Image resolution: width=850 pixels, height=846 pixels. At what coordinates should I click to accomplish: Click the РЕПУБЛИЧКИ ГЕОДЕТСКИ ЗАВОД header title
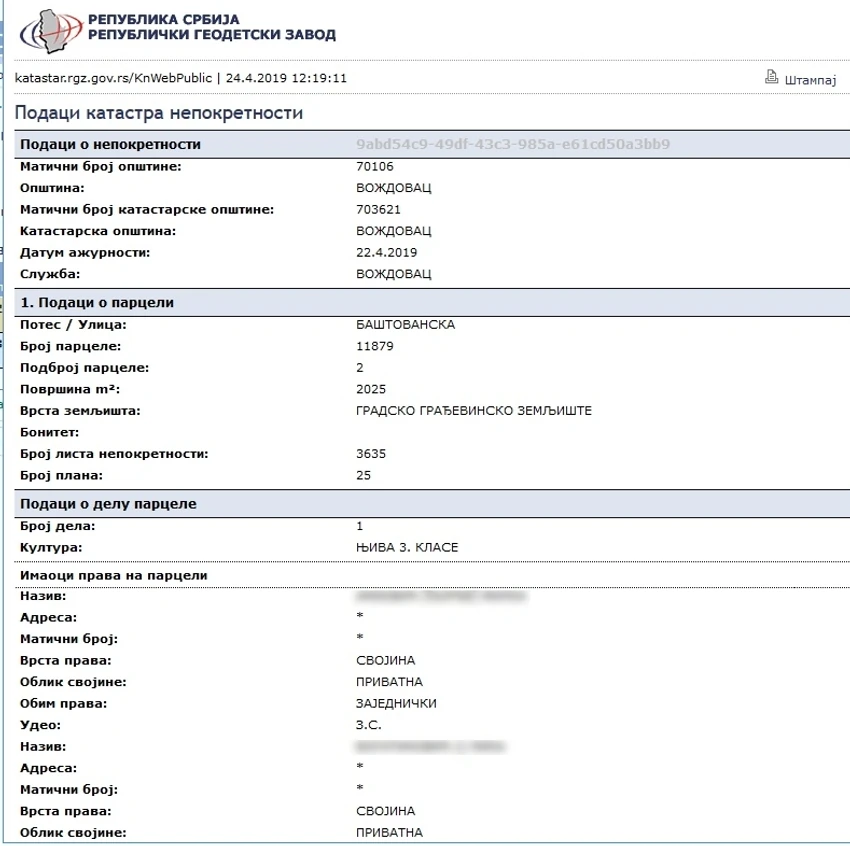coord(212,35)
